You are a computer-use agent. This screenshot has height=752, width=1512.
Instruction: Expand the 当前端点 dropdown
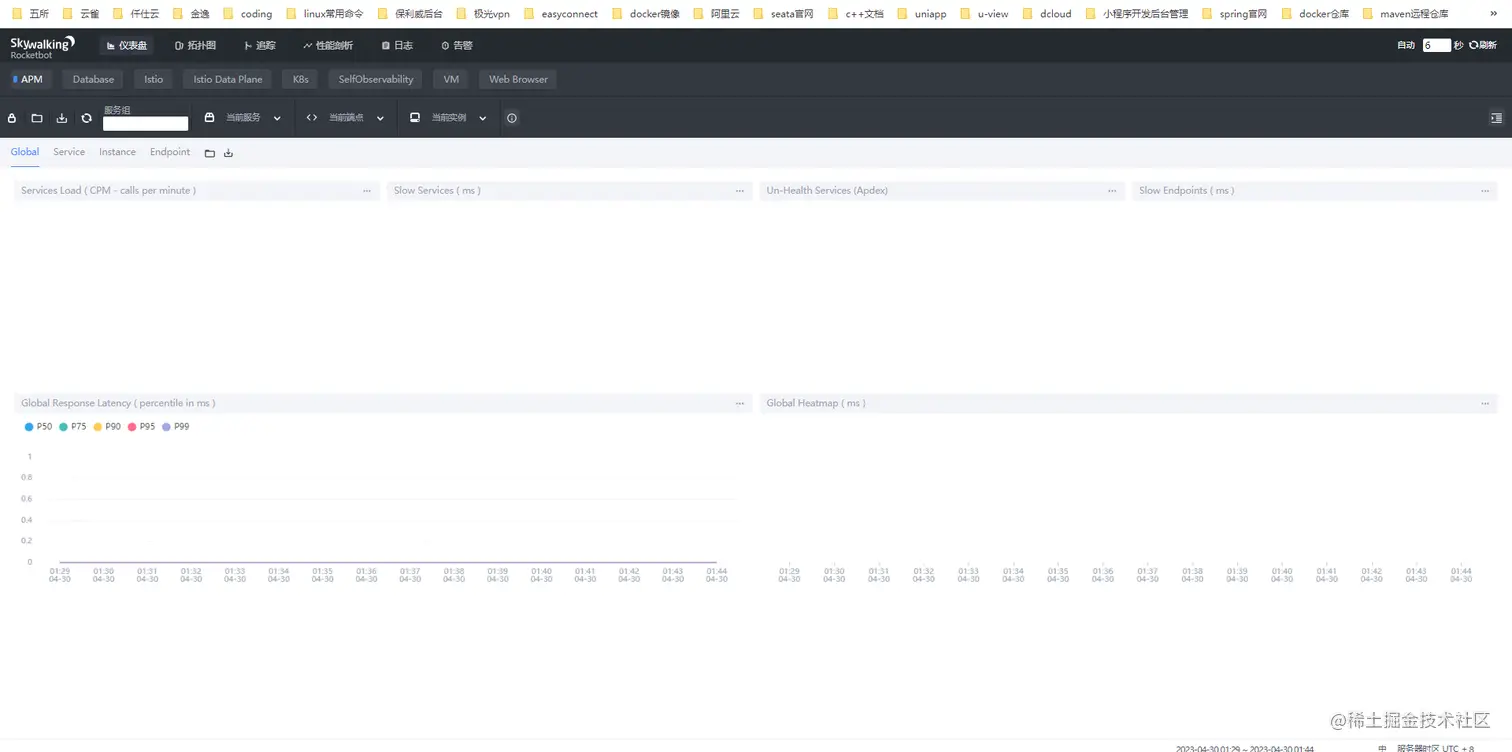point(346,118)
